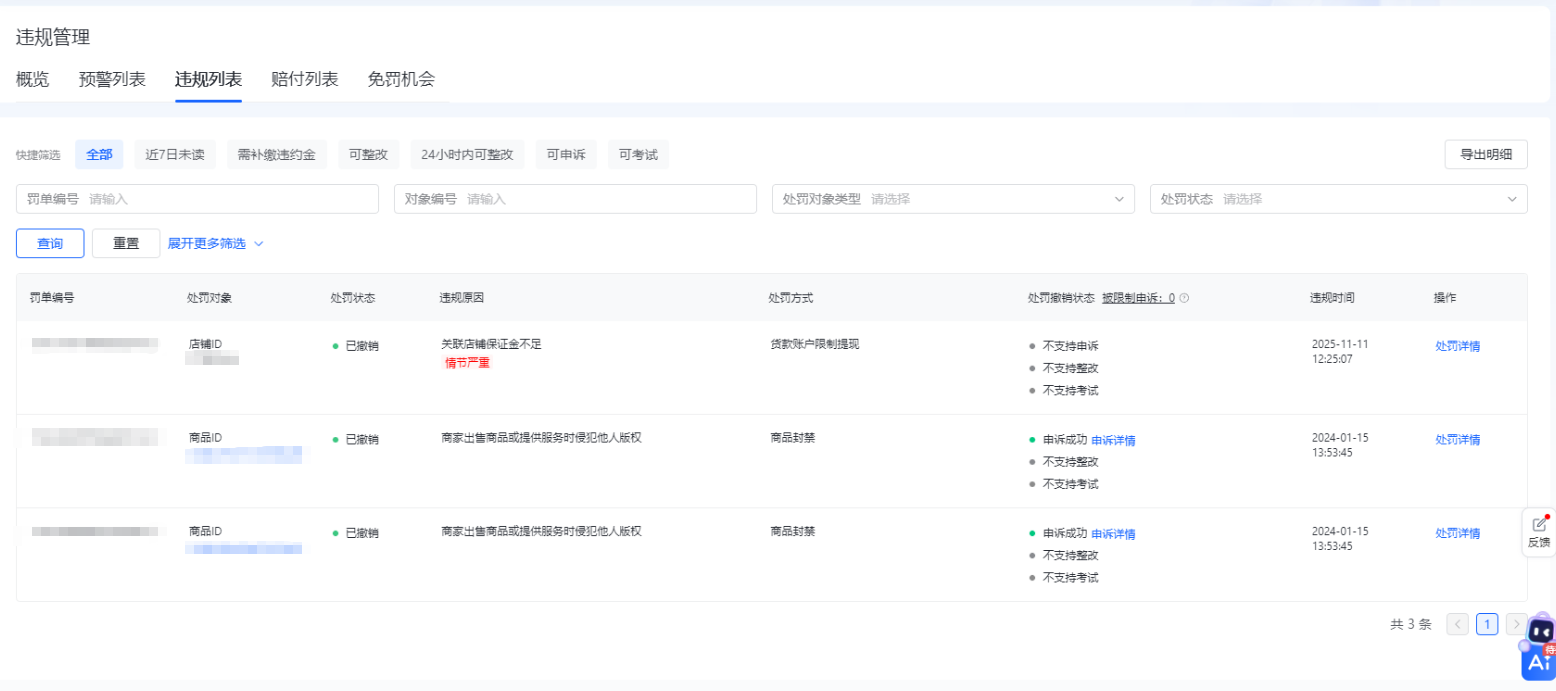The width and height of the screenshot is (1556, 691).
Task: Click the 反馈 feedback edit icon
Action: point(1539,525)
